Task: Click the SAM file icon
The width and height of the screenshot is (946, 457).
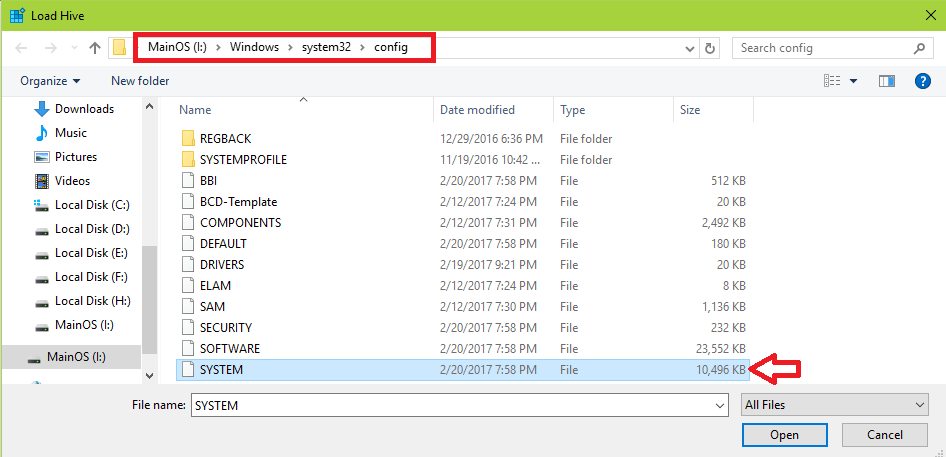Action: [x=189, y=307]
